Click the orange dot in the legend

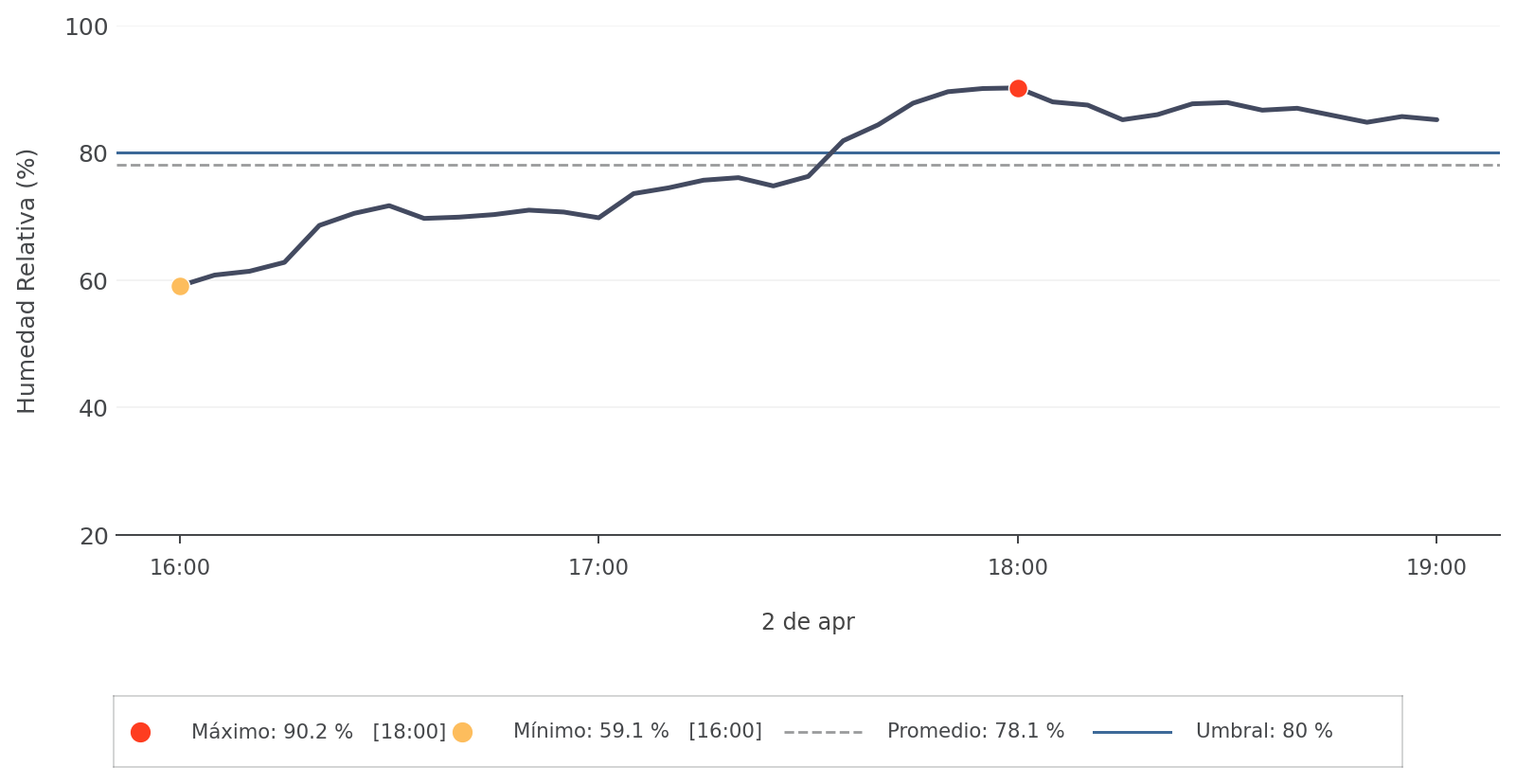[462, 732]
